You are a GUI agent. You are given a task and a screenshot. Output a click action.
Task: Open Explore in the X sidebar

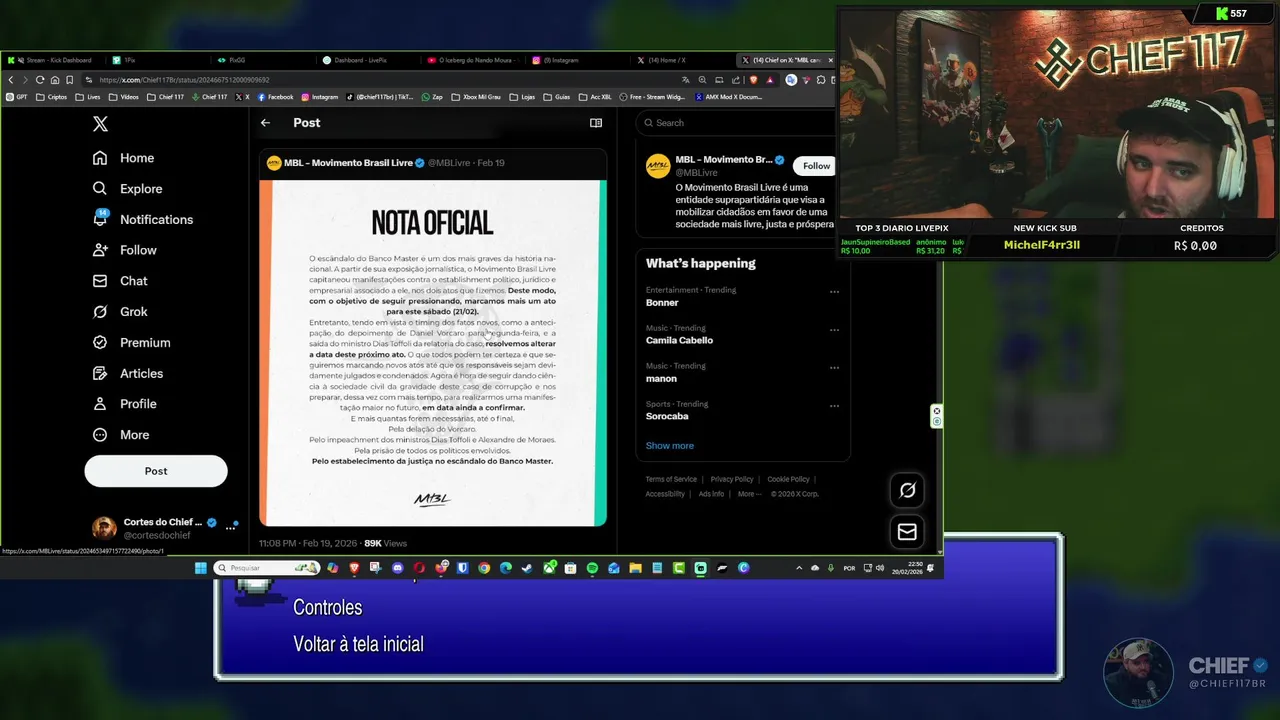click(127, 189)
